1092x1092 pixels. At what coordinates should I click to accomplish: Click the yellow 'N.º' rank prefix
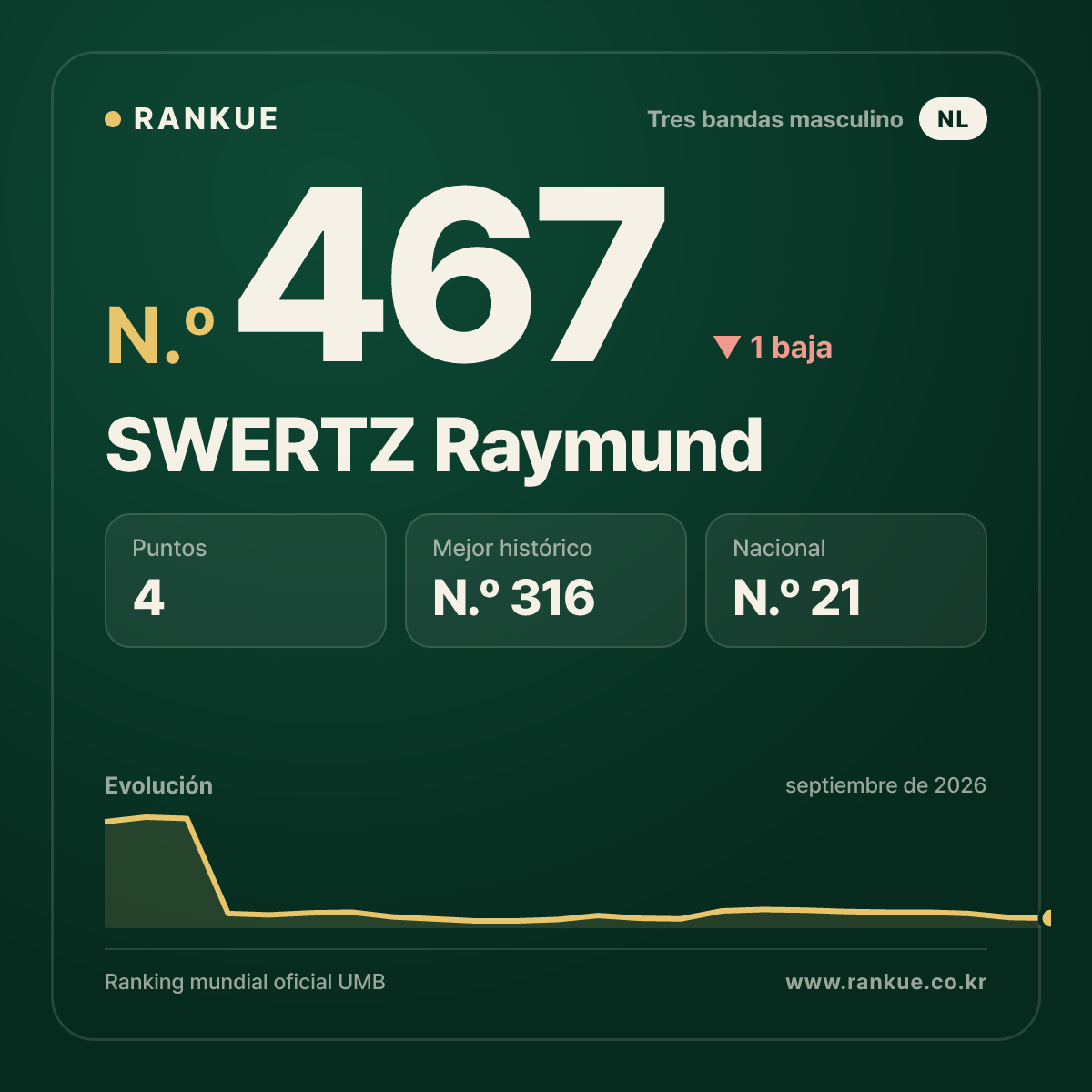(161, 336)
